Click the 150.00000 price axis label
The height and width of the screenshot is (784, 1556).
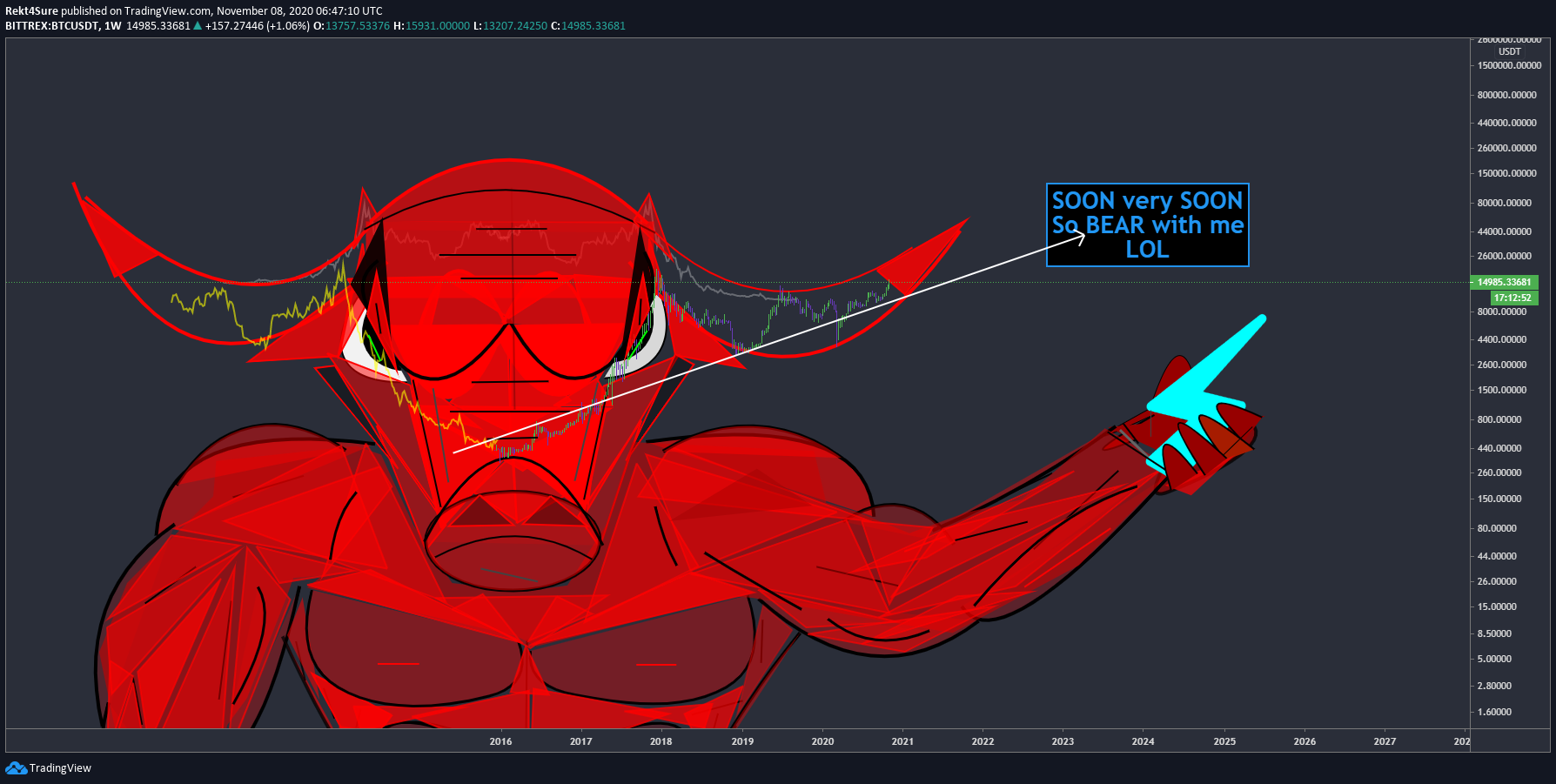pyautogui.click(x=1499, y=499)
